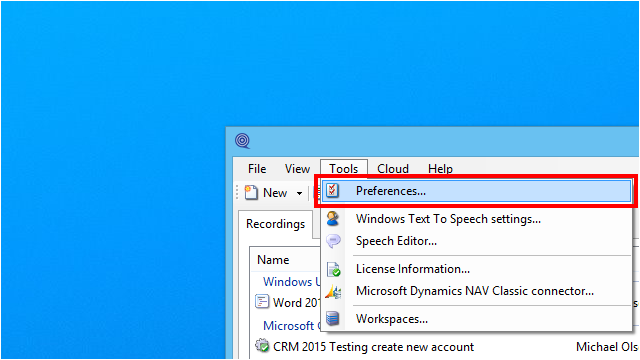
Task: Click the CRM 2015 recording gear icon
Action: tap(262, 346)
